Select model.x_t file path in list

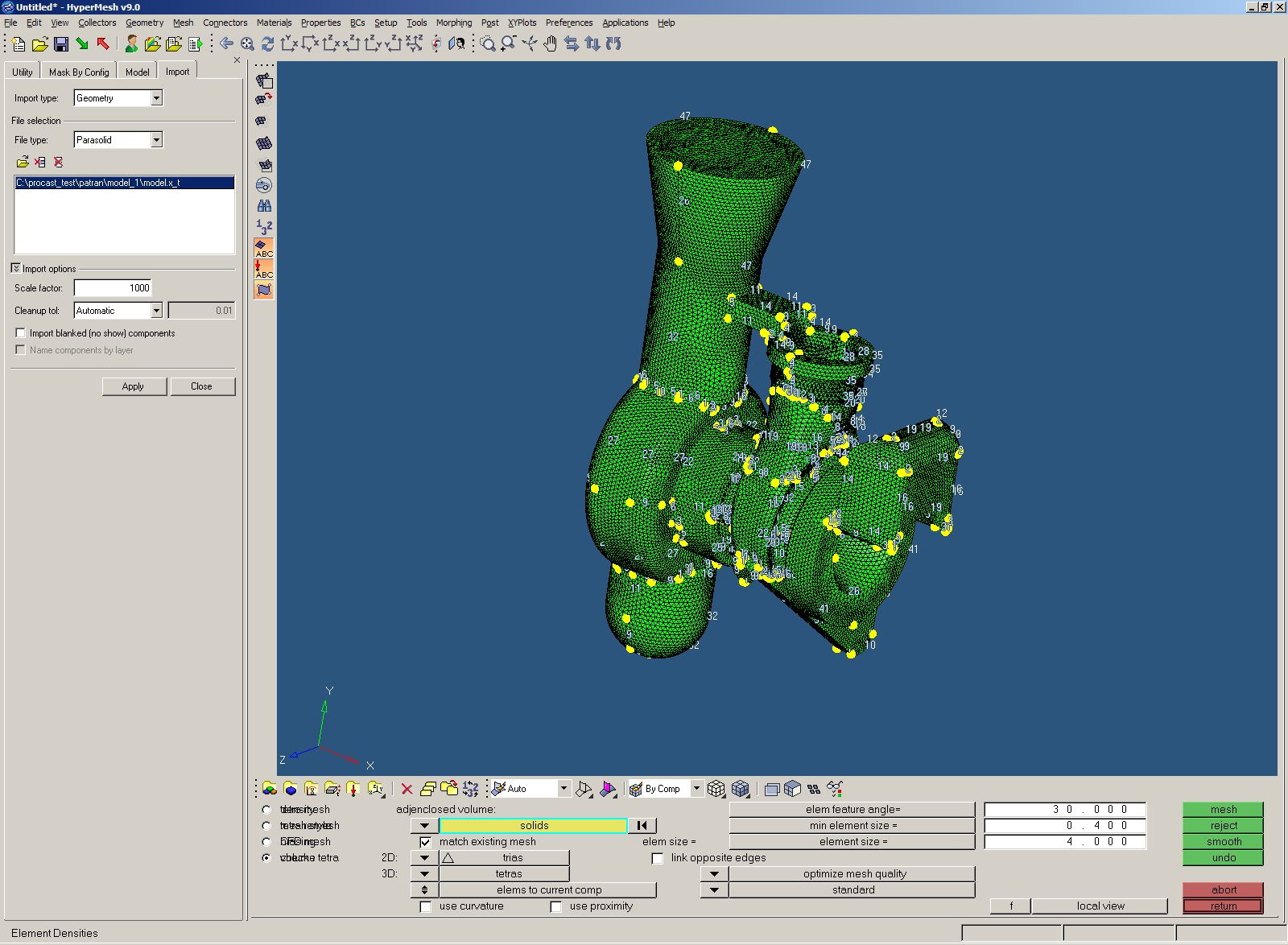pos(124,183)
